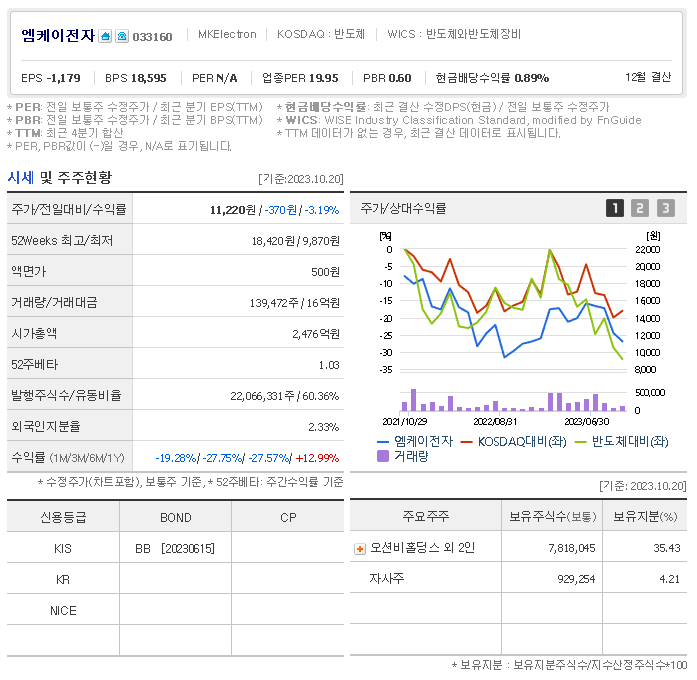This screenshot has width=697, height=680.
Task: Select the 업종PER 19.95 value
Action: click(x=300, y=78)
